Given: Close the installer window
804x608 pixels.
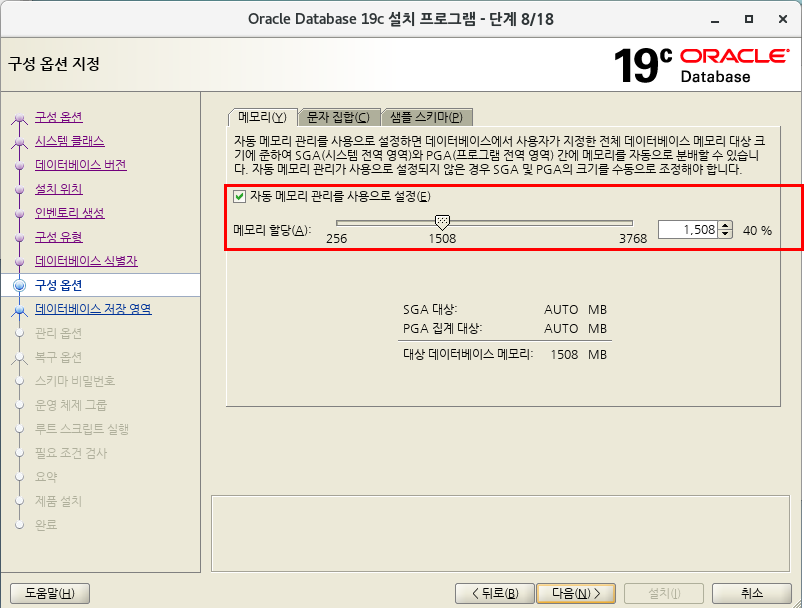Looking at the screenshot, I should tap(782, 19).
